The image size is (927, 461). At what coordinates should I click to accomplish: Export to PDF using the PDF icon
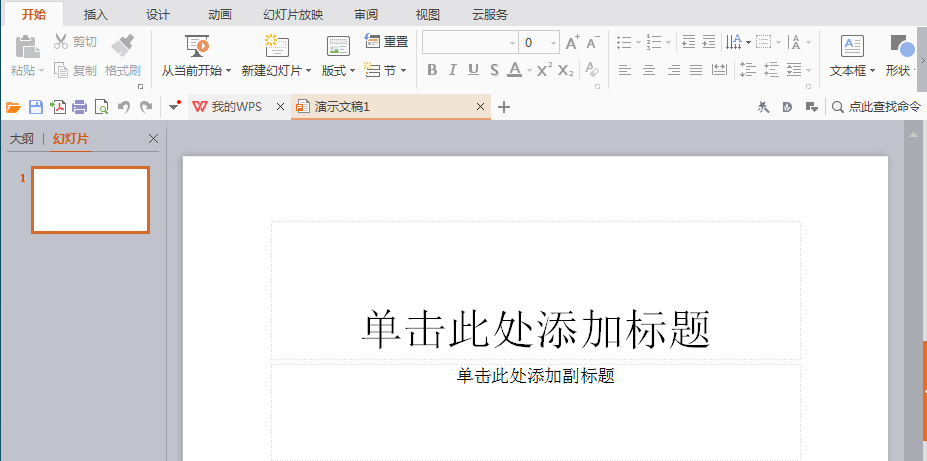[x=58, y=107]
